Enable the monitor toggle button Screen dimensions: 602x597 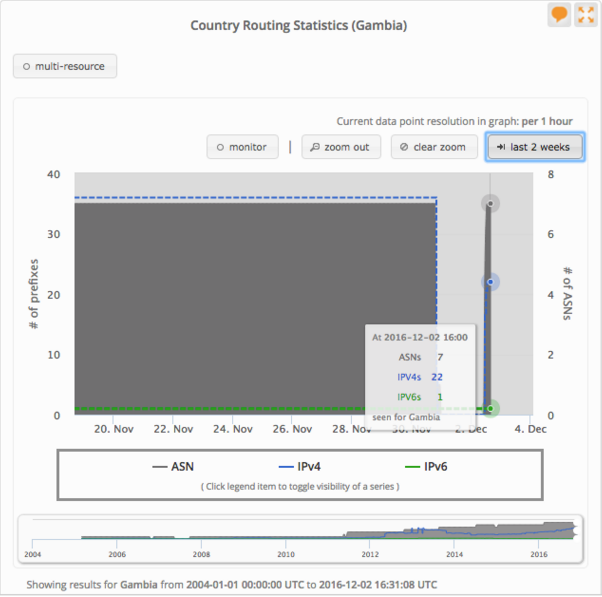[242, 147]
